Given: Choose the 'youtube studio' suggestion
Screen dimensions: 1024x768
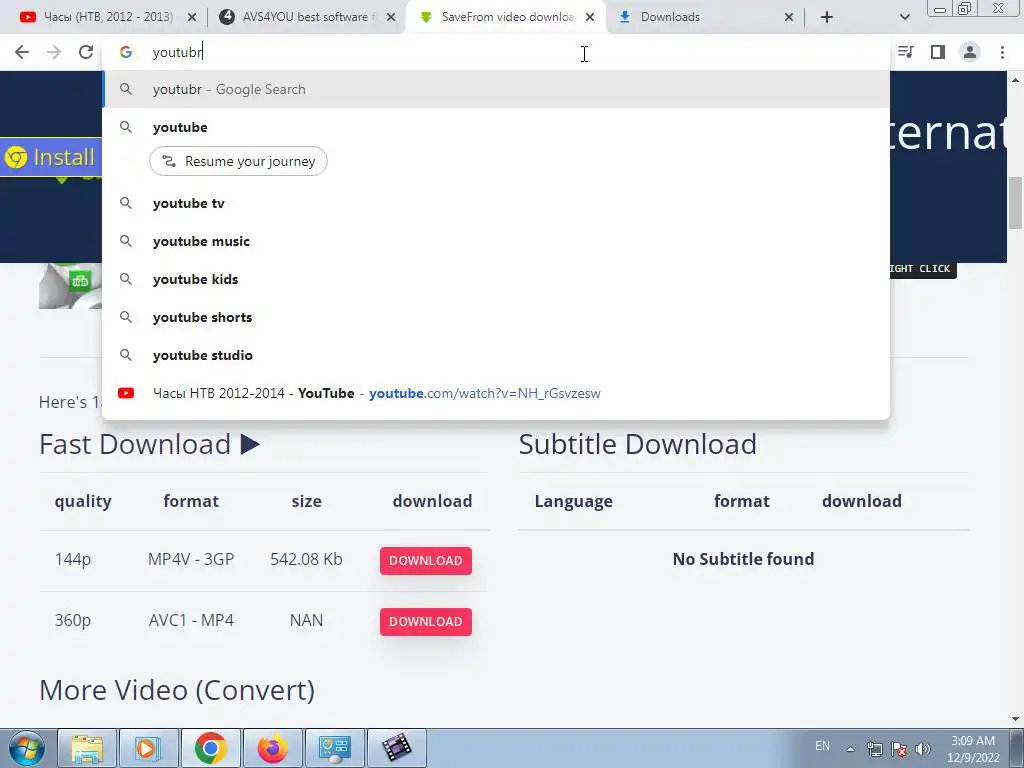Looking at the screenshot, I should (x=496, y=355).
